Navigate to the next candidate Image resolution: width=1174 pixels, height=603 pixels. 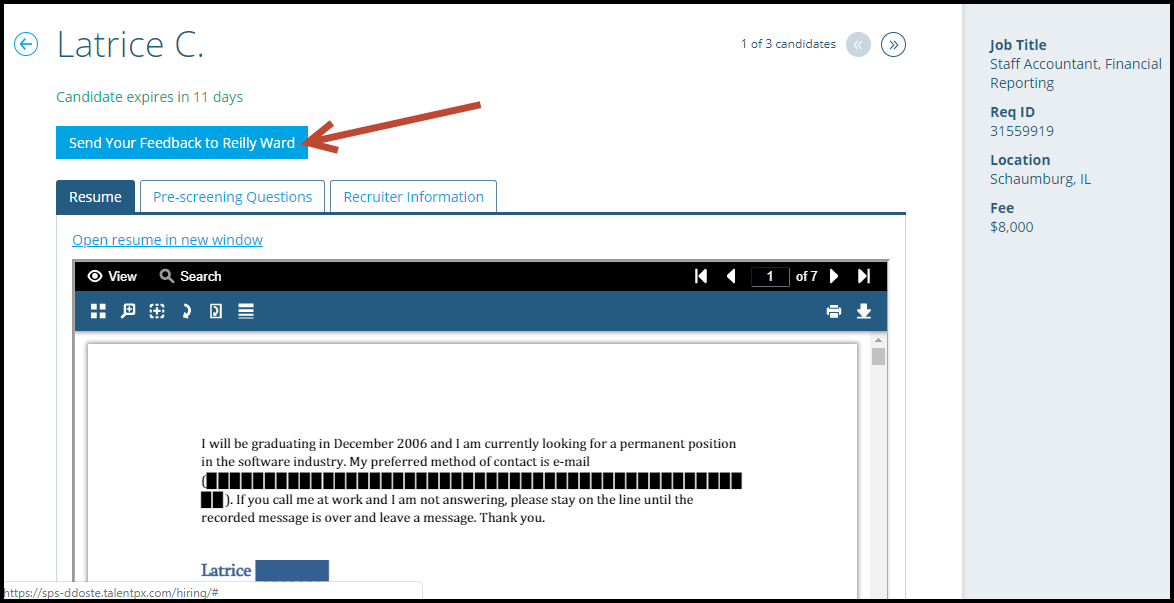click(x=893, y=44)
